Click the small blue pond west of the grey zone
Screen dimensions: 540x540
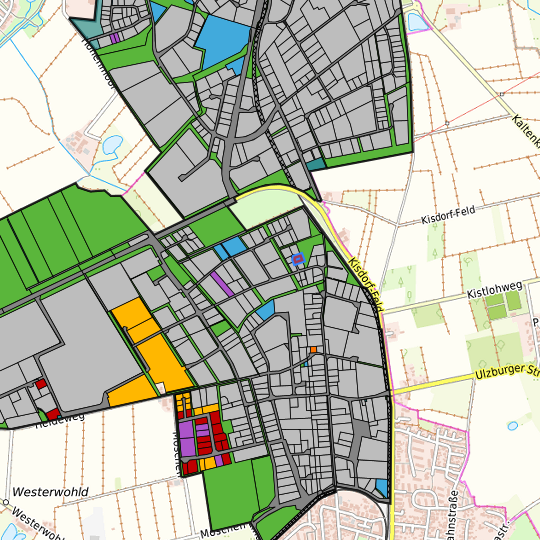tap(113, 145)
